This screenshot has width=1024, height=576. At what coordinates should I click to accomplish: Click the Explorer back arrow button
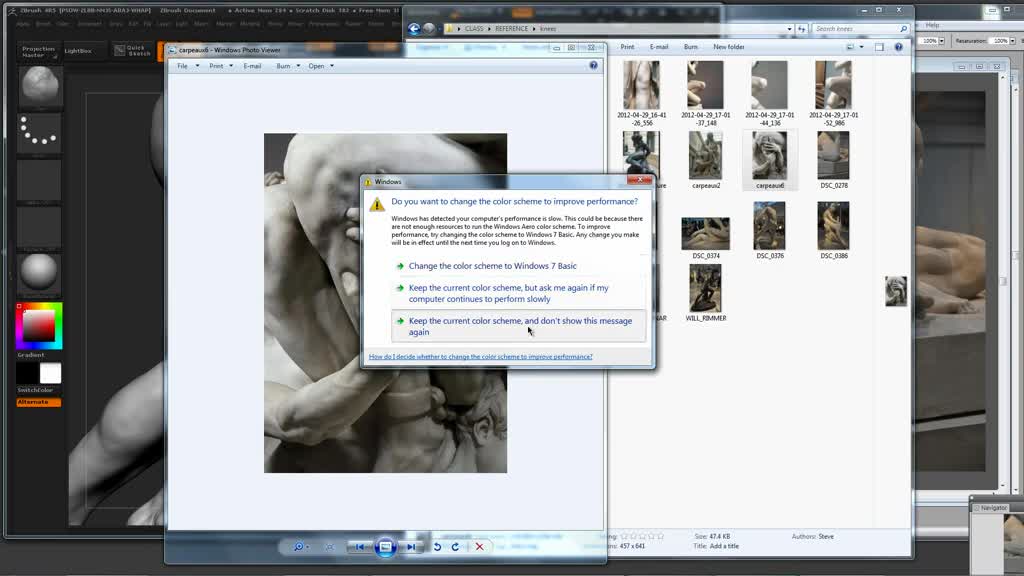tap(414, 29)
